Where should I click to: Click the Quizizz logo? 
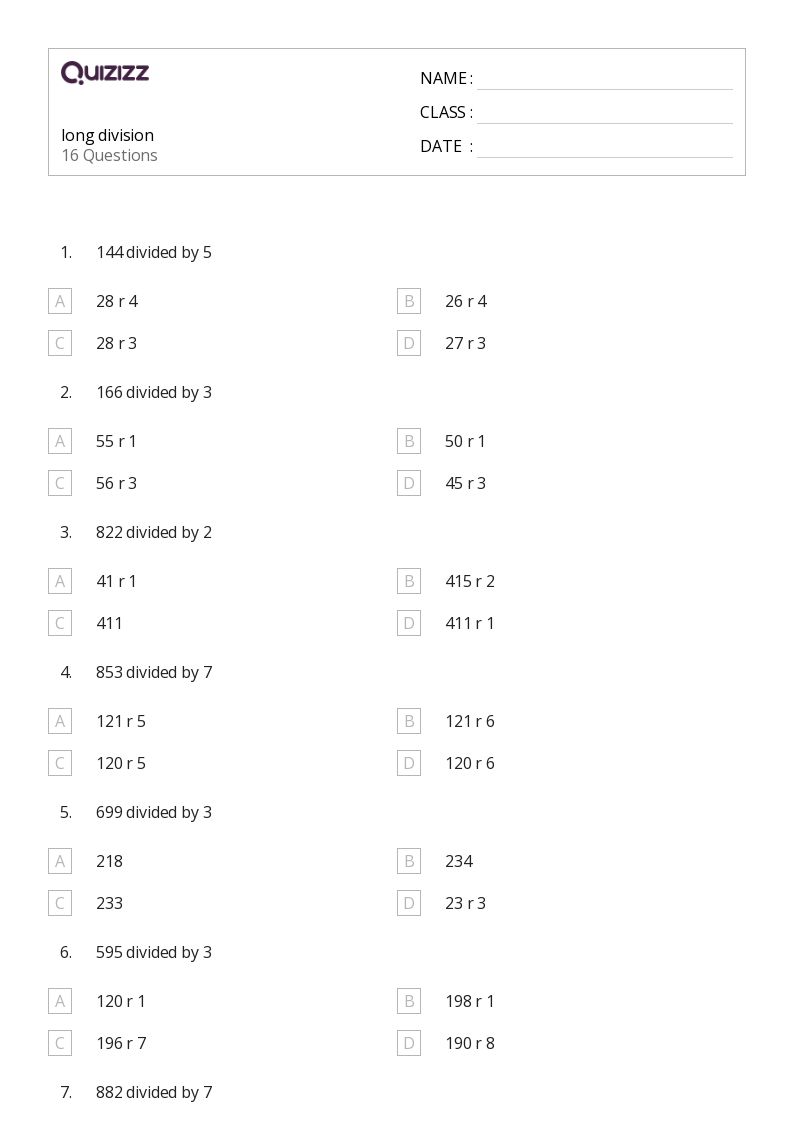tap(105, 73)
